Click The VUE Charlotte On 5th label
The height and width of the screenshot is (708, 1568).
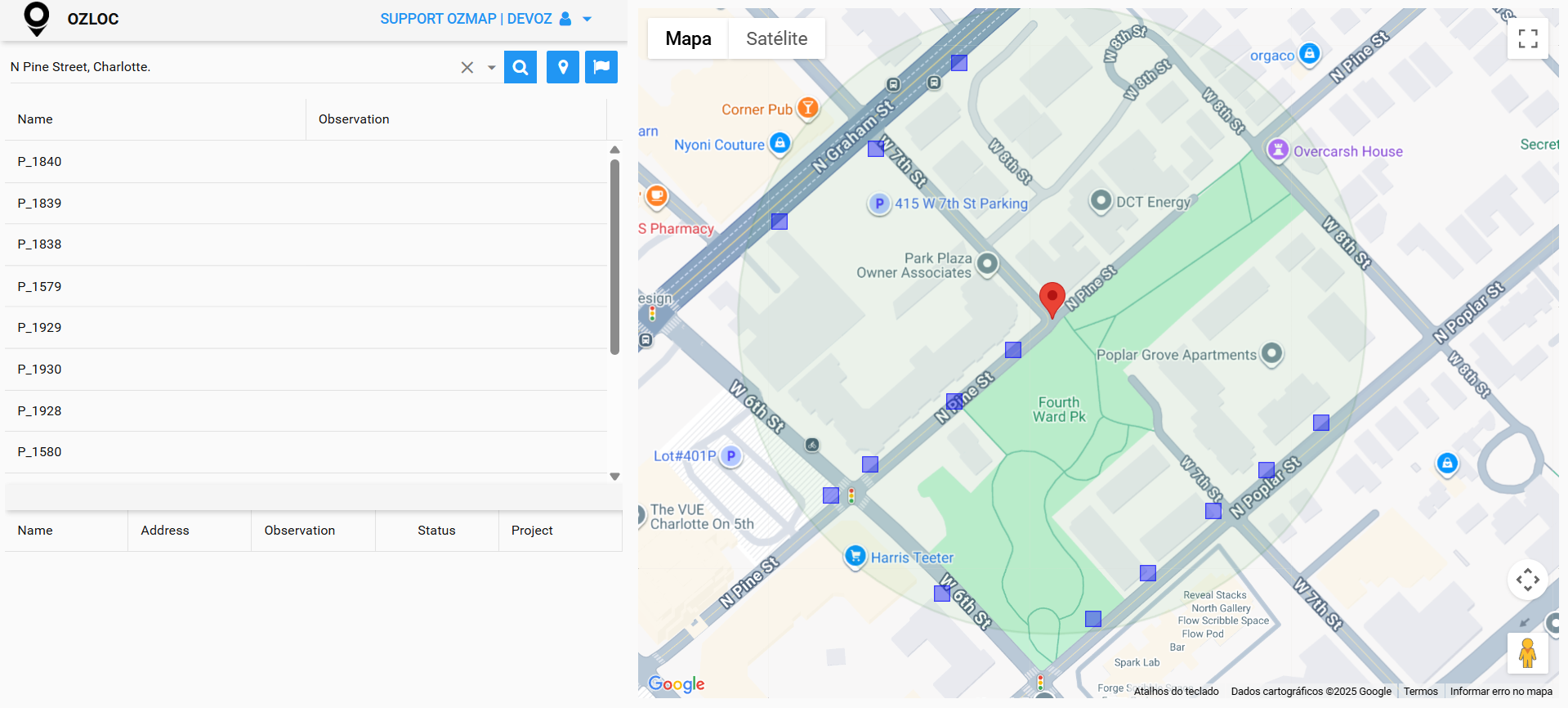coord(702,517)
